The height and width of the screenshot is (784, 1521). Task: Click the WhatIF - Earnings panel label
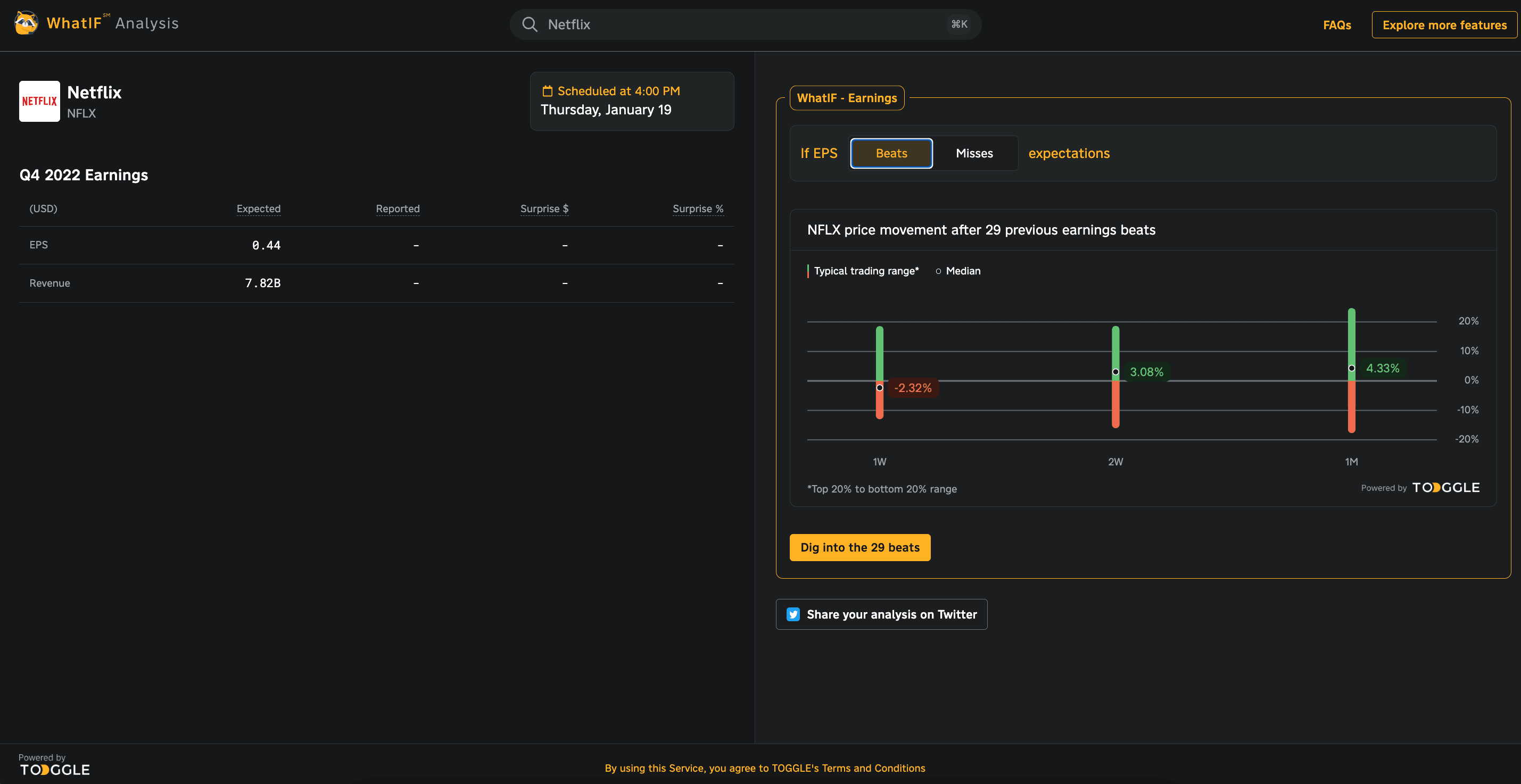click(847, 98)
